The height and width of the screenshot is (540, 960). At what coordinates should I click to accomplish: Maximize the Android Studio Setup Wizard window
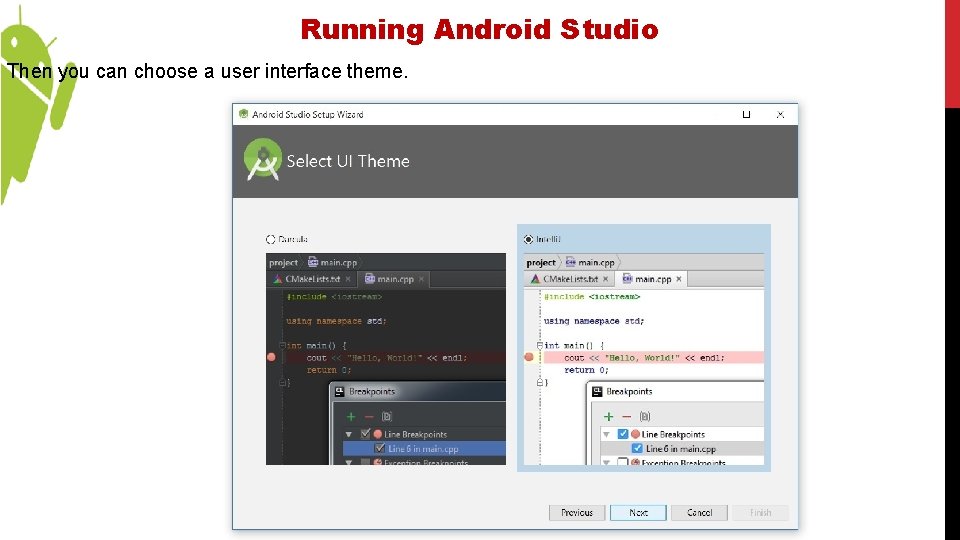[x=746, y=114]
